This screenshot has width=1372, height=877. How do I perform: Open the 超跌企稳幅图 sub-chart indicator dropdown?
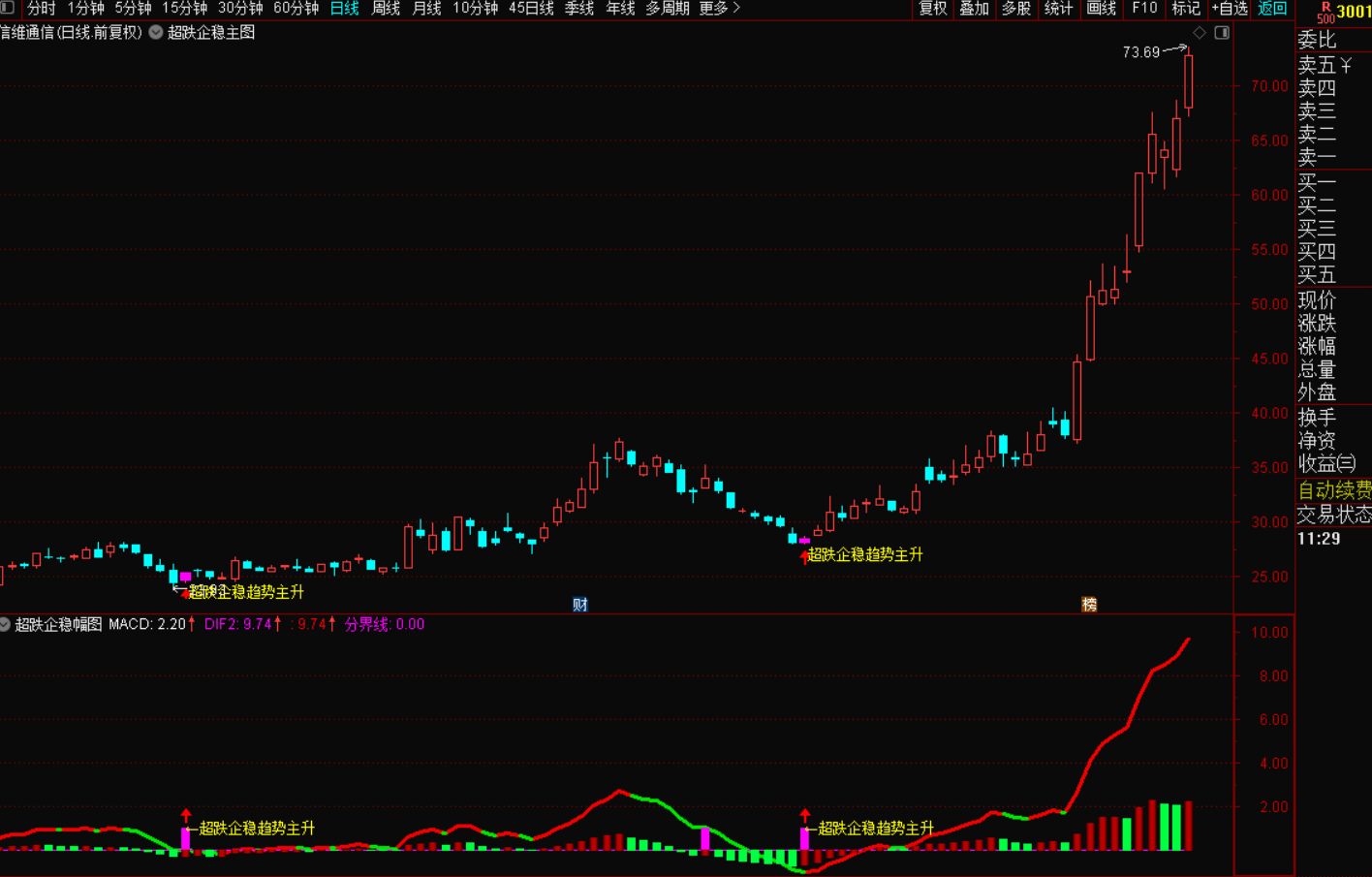pos(5,624)
